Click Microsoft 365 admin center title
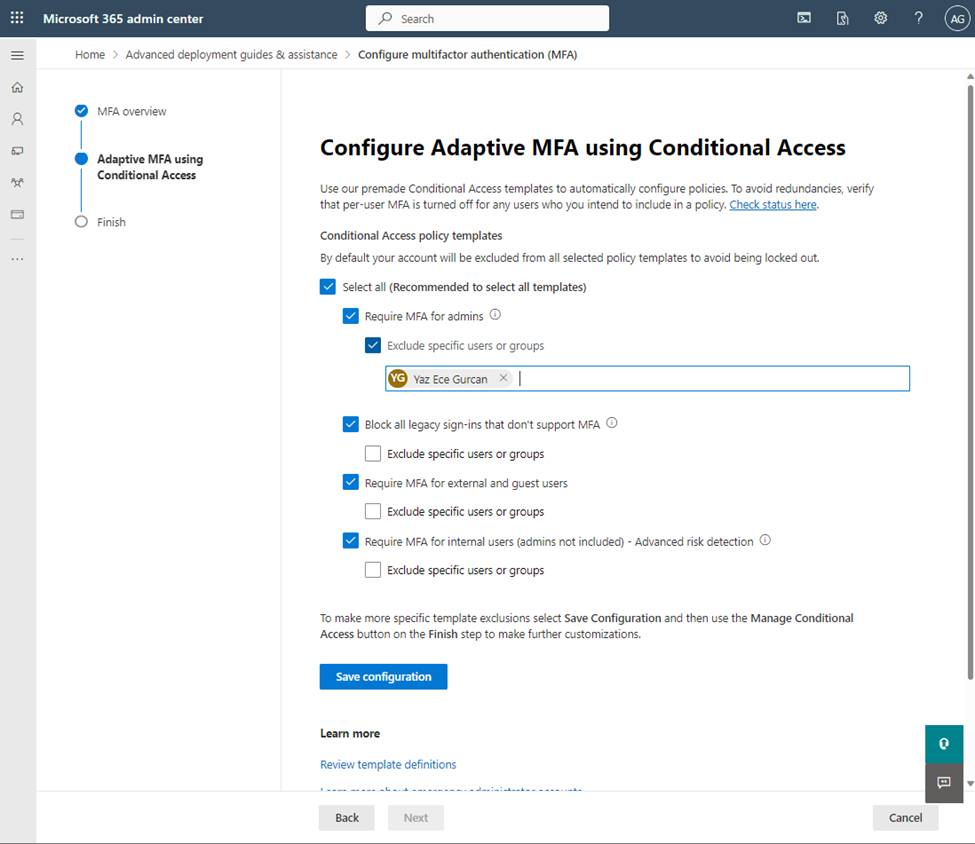975x844 pixels. [123, 19]
